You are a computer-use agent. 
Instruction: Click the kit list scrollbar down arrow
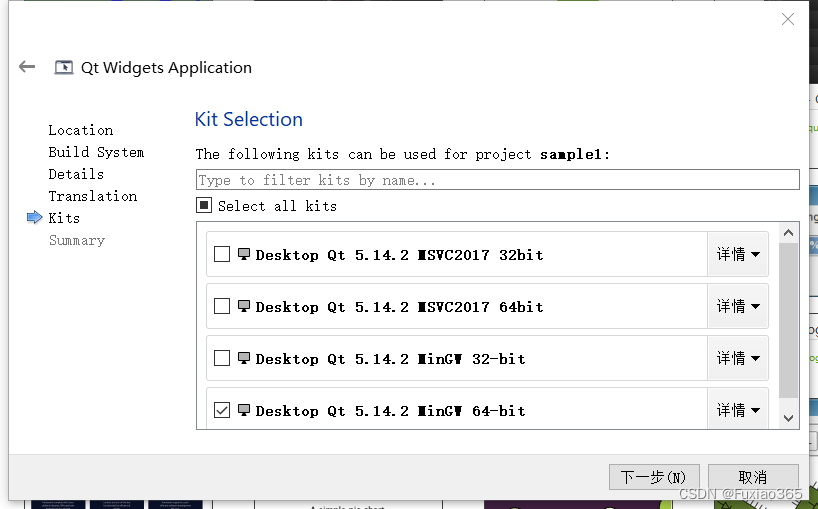[x=788, y=418]
